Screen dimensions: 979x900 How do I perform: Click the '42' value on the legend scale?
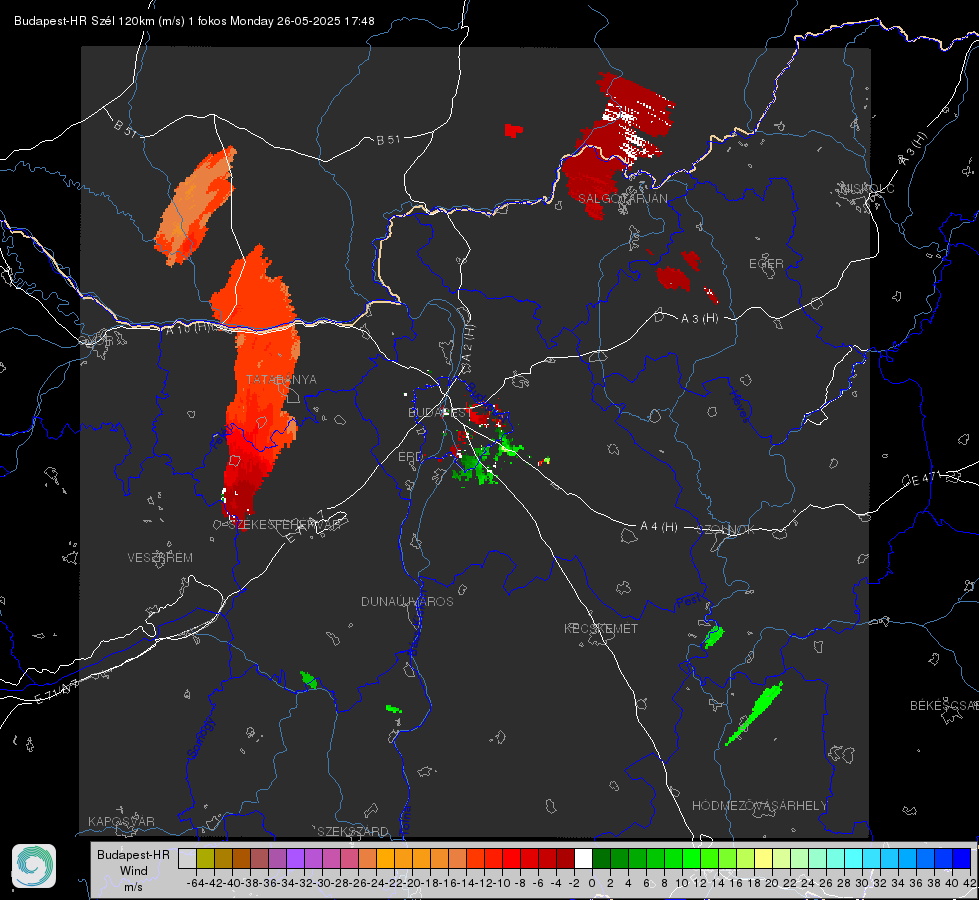pyautogui.click(x=969, y=883)
